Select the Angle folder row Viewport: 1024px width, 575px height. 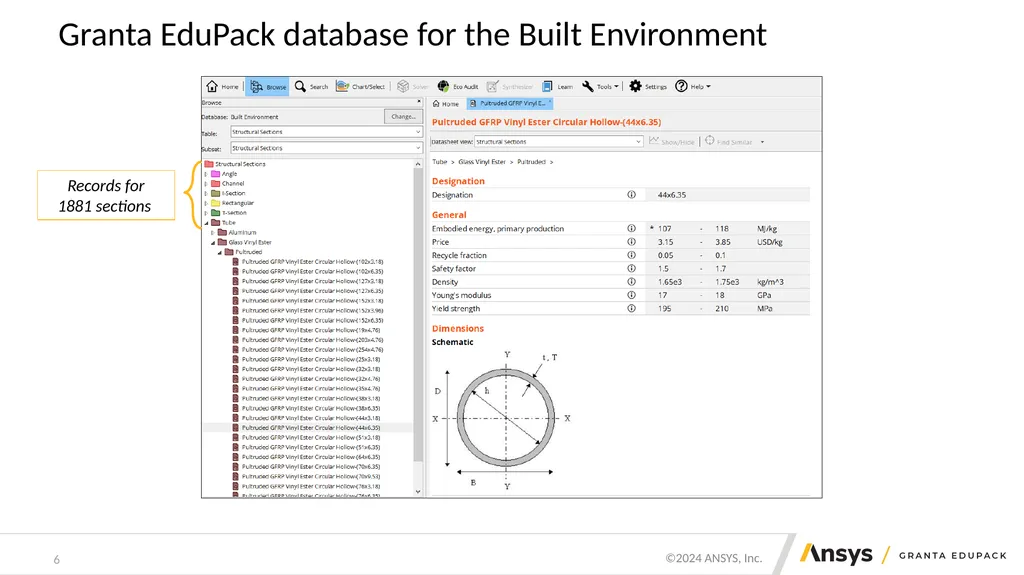pos(225,174)
